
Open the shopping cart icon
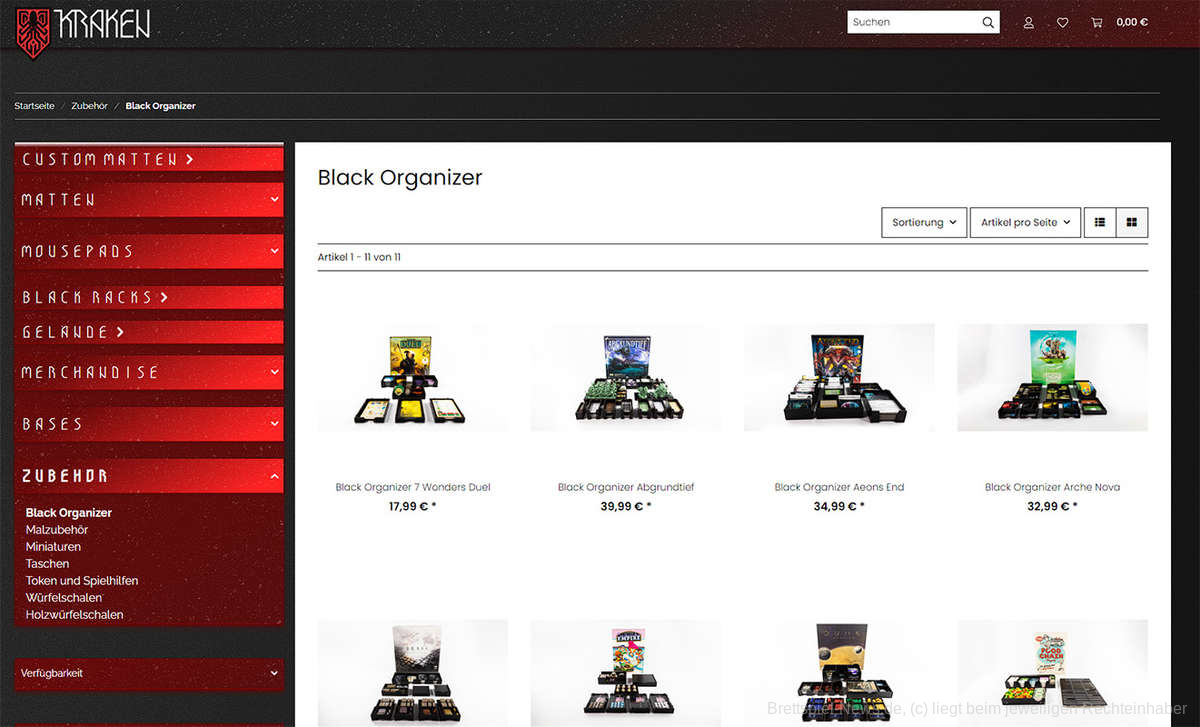1097,22
